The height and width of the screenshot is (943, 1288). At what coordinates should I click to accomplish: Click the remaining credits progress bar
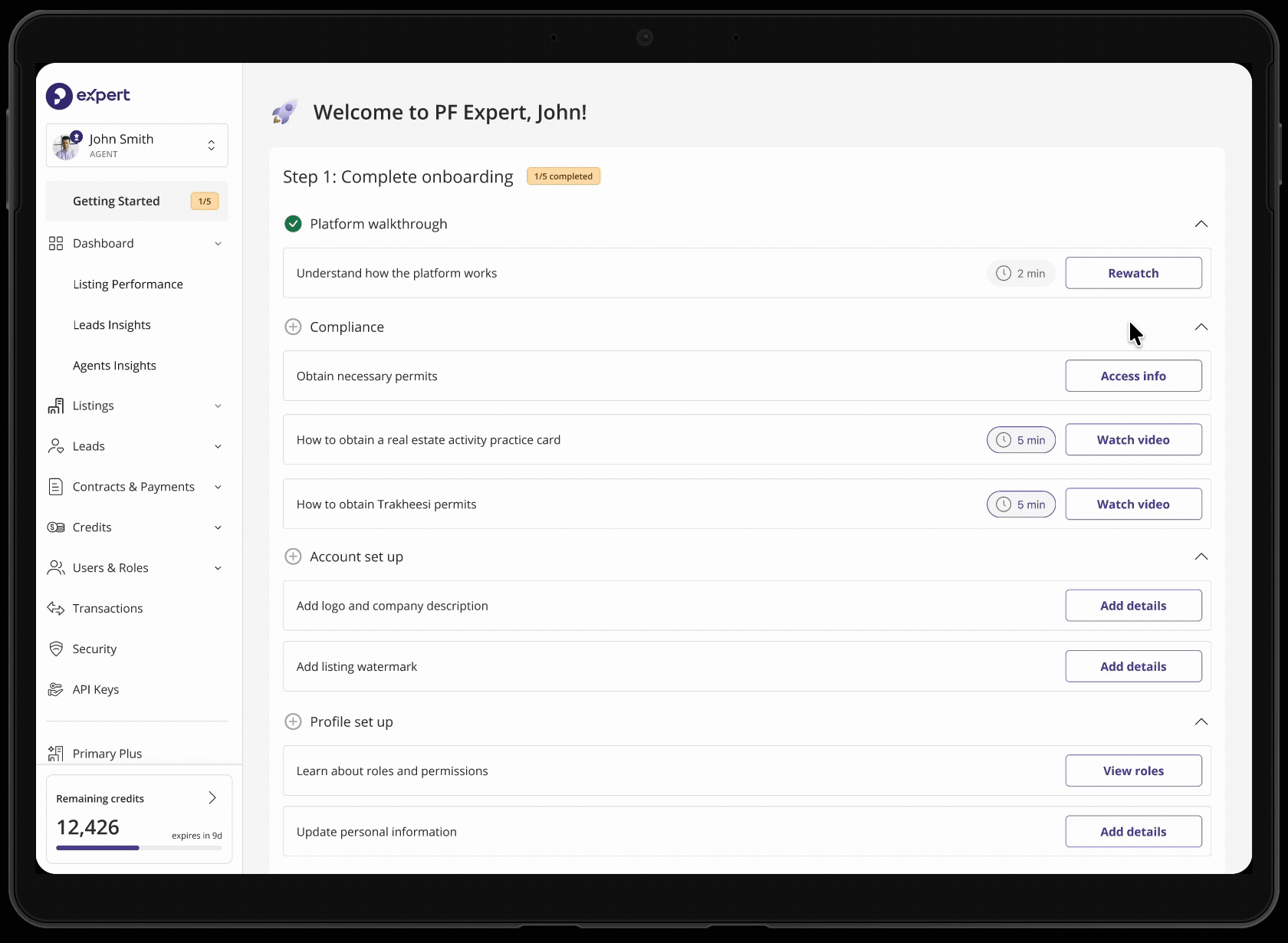(x=139, y=848)
